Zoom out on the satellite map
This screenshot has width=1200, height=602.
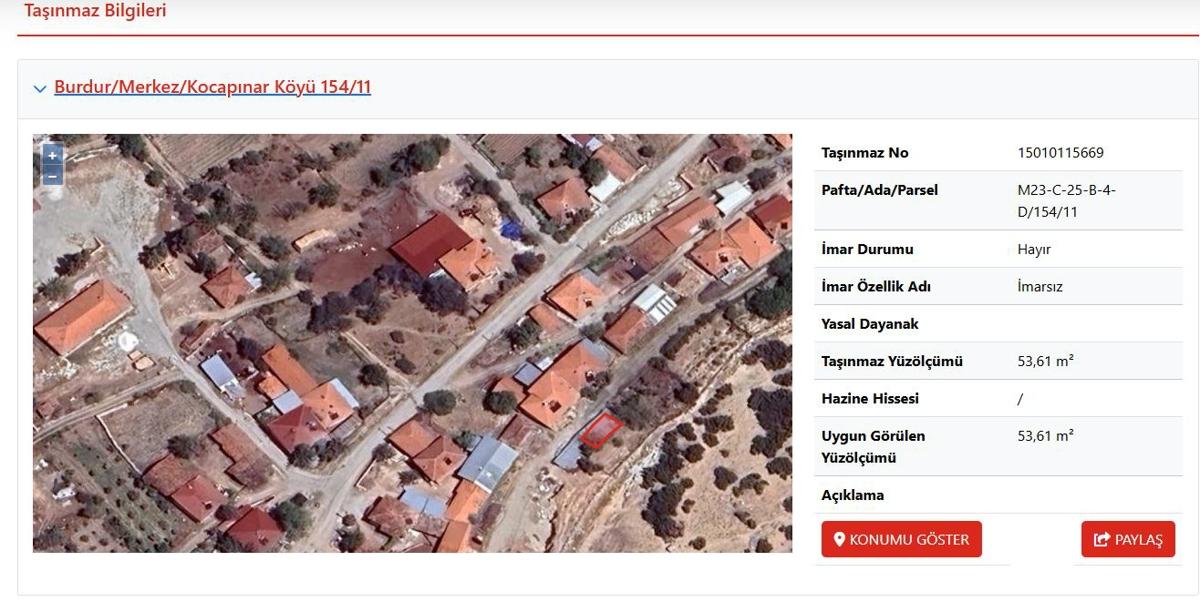53,175
